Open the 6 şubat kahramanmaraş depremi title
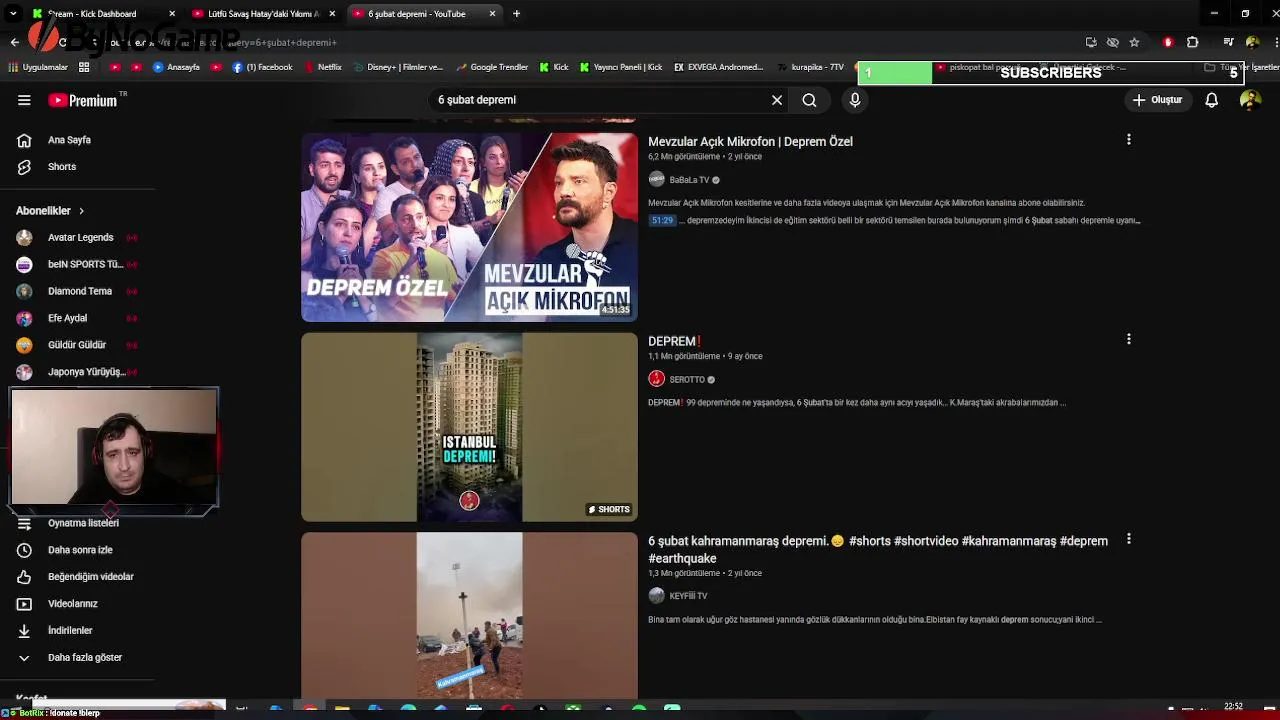The image size is (1280, 720). [878, 550]
